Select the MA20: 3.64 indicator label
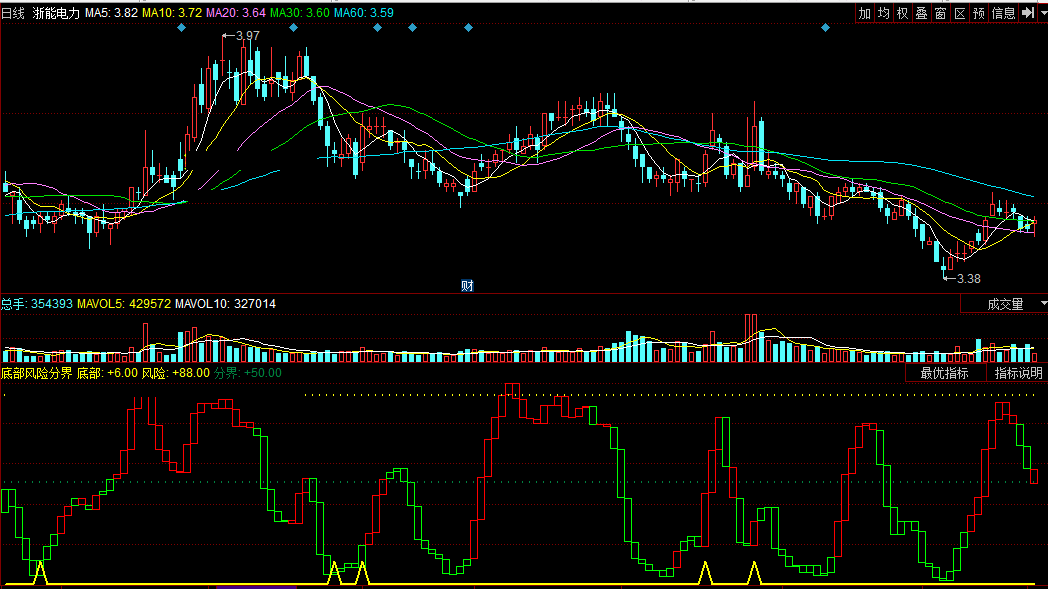 (x=236, y=13)
